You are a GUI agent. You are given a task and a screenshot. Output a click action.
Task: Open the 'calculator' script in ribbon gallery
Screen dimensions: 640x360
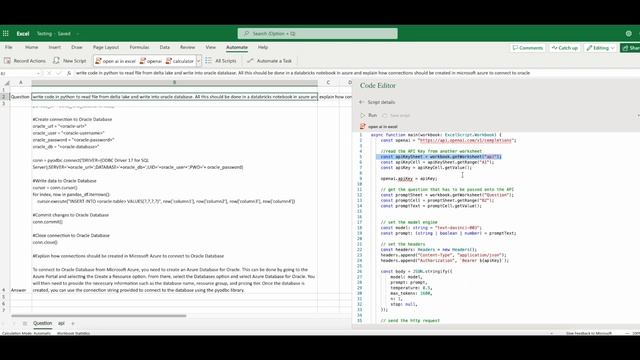point(180,61)
